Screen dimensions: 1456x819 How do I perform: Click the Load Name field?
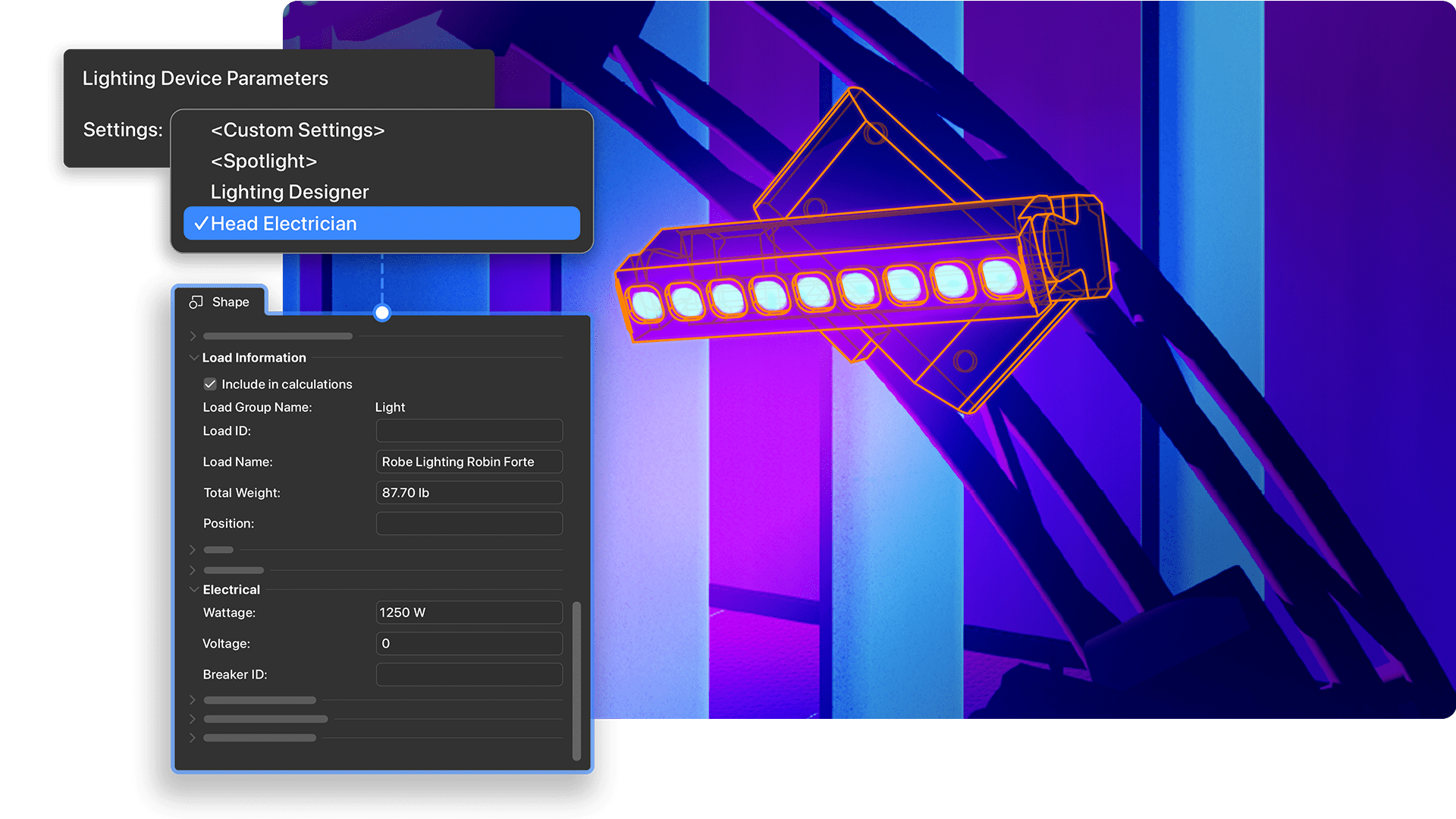[x=469, y=462]
